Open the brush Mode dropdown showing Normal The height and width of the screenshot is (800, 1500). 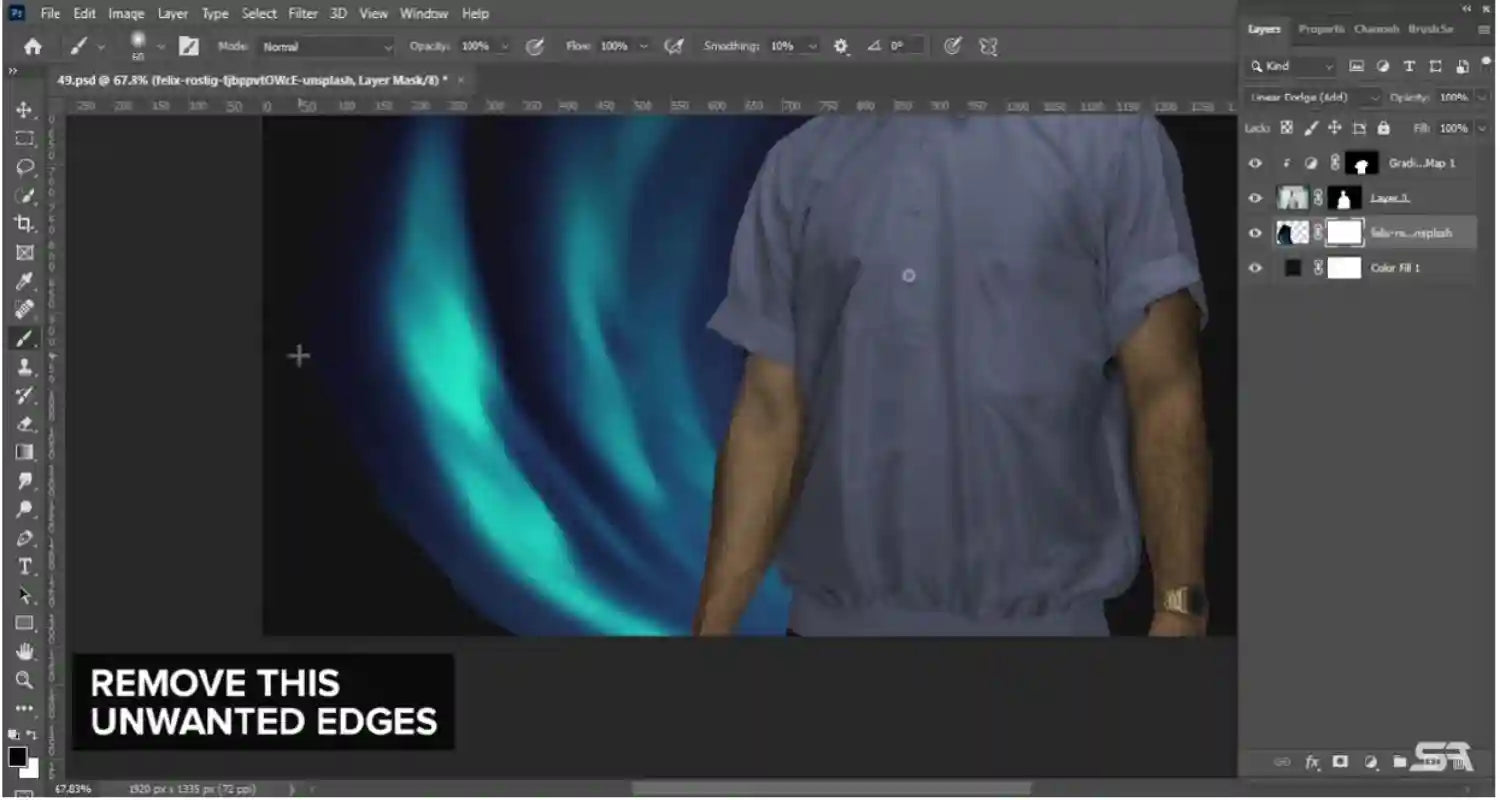326,46
